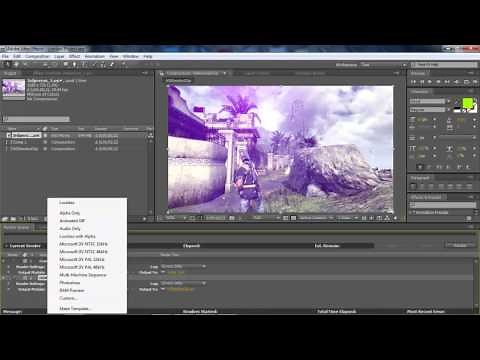The height and width of the screenshot is (360, 480).
Task: Pick a color with Character panel eyedropper
Action: (x=456, y=102)
